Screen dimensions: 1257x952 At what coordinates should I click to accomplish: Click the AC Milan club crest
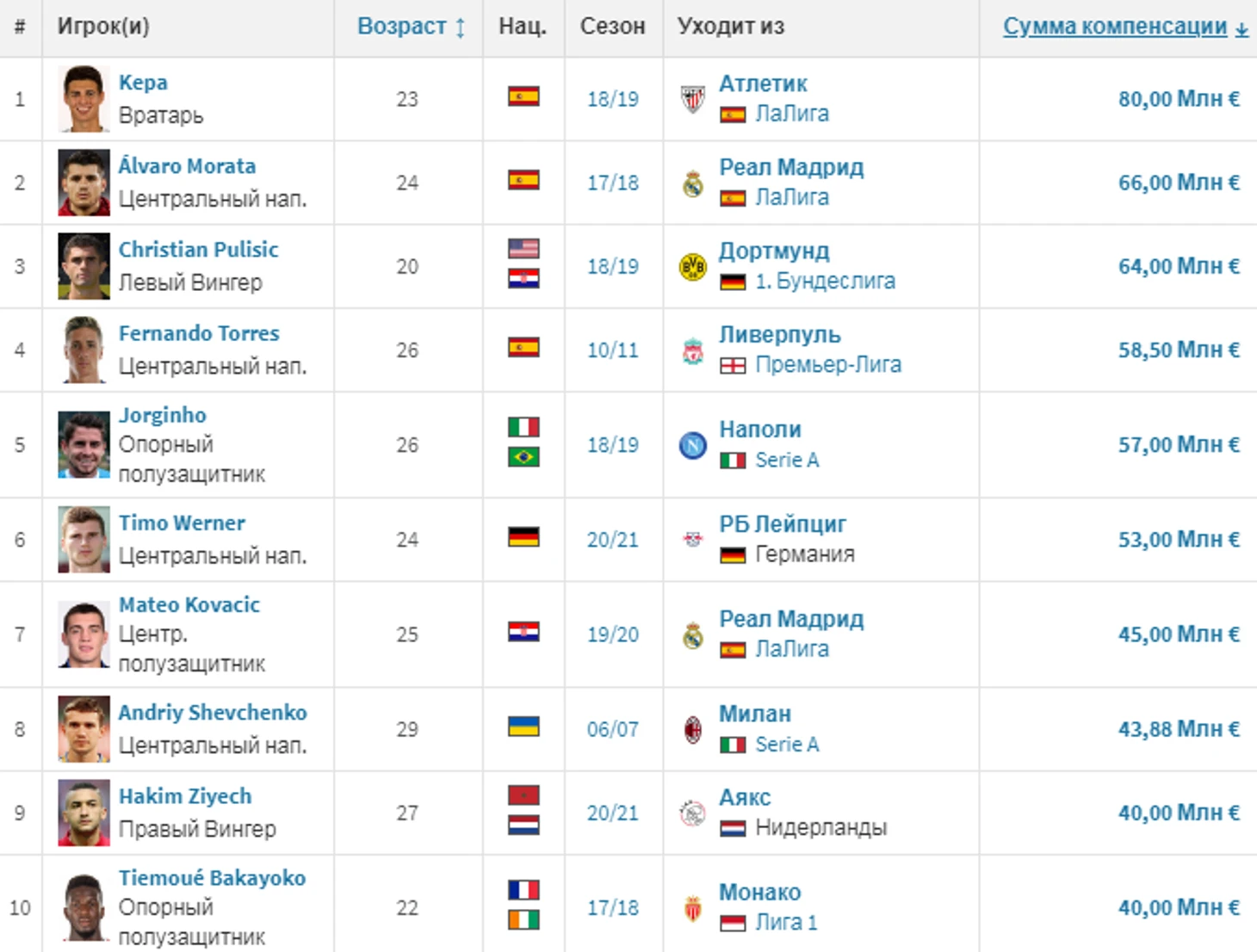click(x=693, y=729)
